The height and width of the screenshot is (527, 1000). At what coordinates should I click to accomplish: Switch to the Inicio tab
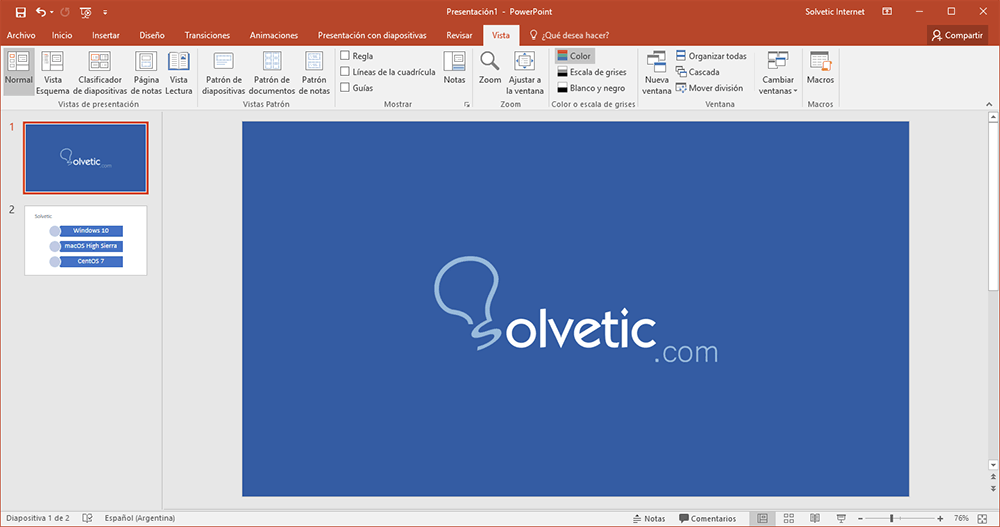[62, 35]
